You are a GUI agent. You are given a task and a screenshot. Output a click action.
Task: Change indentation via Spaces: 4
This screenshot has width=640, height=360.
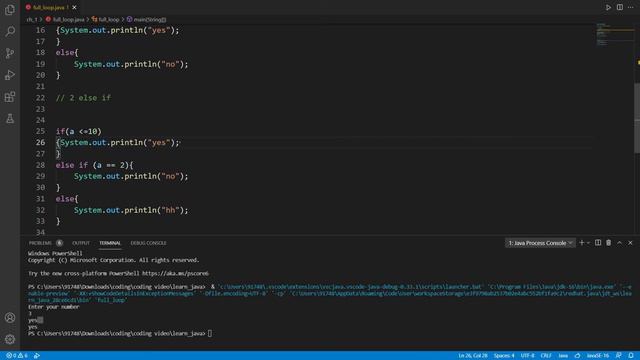(x=504, y=356)
